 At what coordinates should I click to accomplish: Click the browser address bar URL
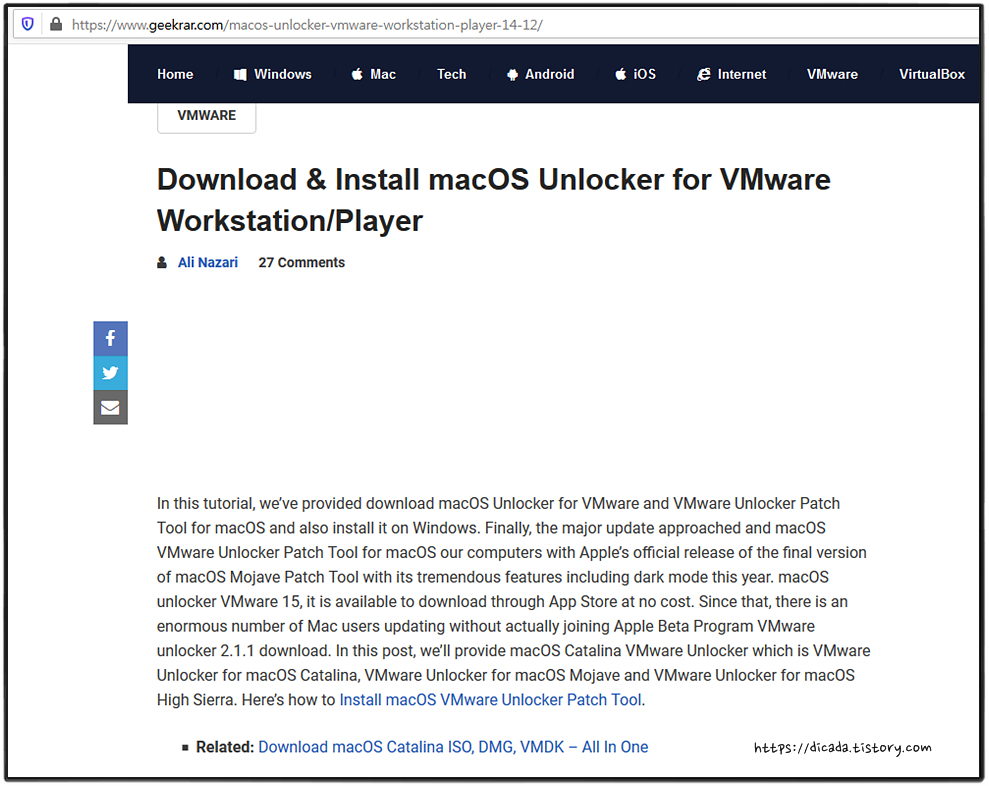coord(307,25)
